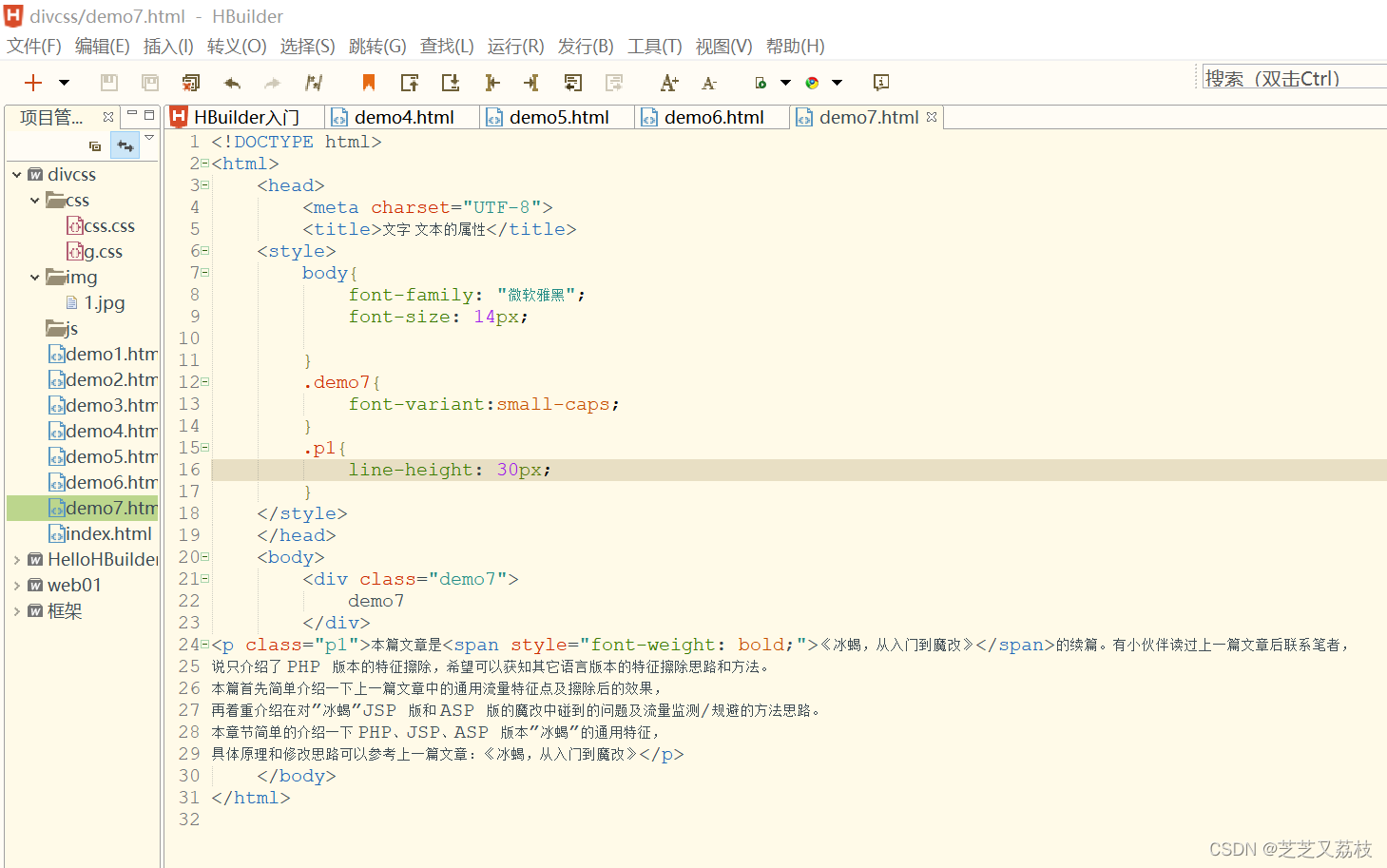Open the 视图(V) menu
Image resolution: width=1387 pixels, height=868 pixels.
723,46
